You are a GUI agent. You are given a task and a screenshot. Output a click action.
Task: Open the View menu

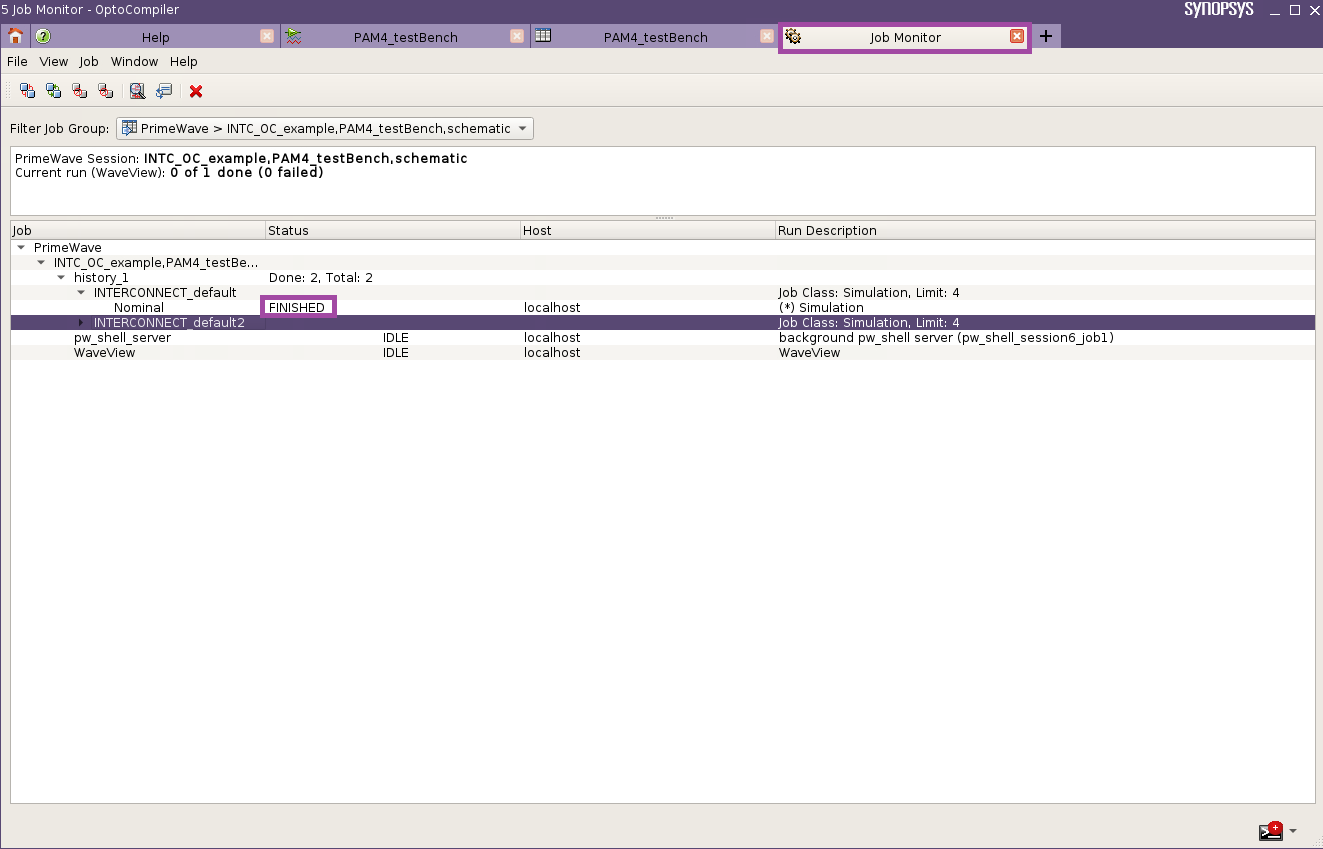point(54,61)
